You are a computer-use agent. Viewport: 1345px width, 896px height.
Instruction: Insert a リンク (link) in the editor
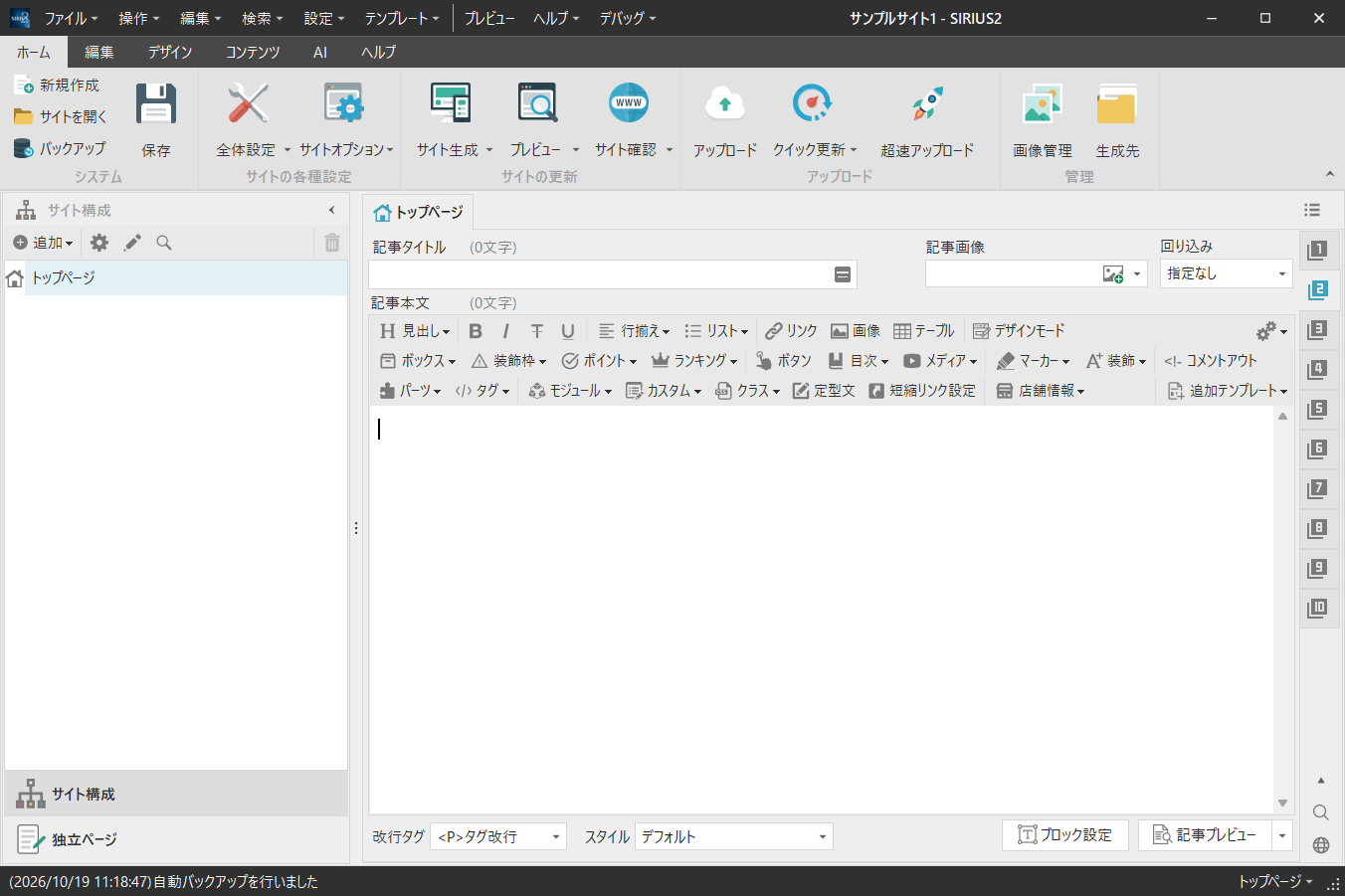coord(791,331)
